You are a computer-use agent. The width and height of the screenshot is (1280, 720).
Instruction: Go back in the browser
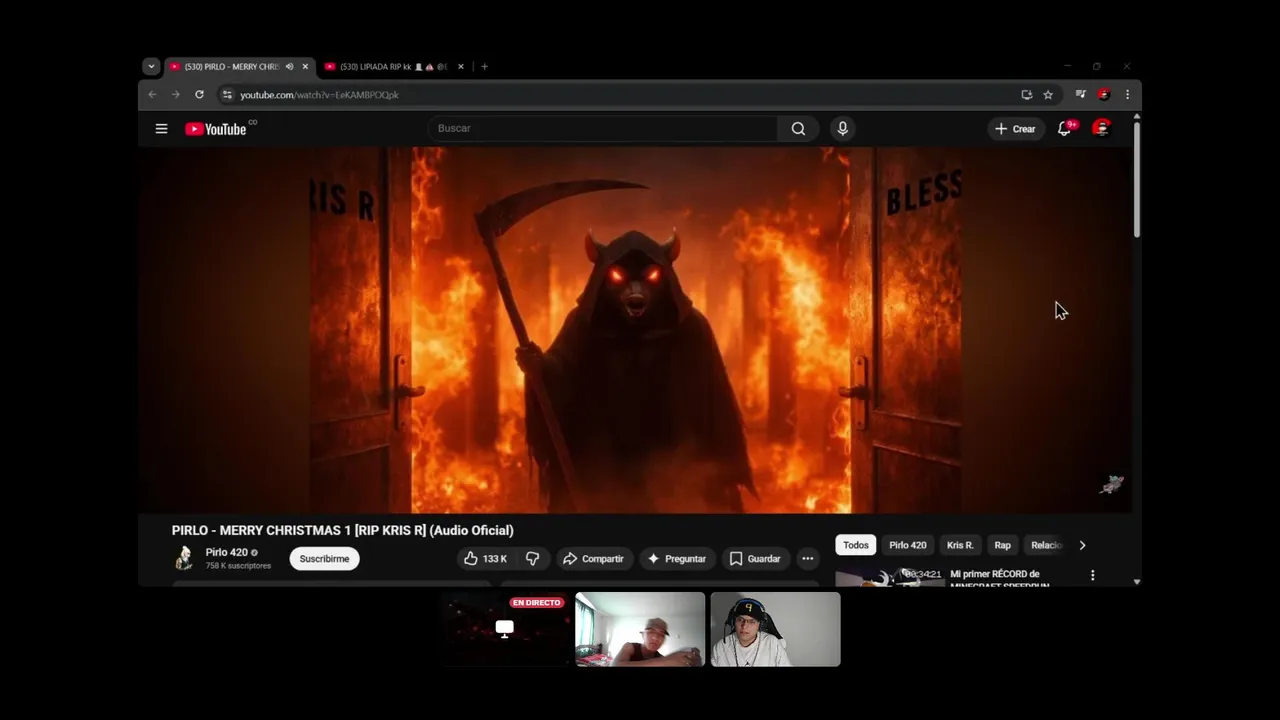pyautogui.click(x=152, y=95)
